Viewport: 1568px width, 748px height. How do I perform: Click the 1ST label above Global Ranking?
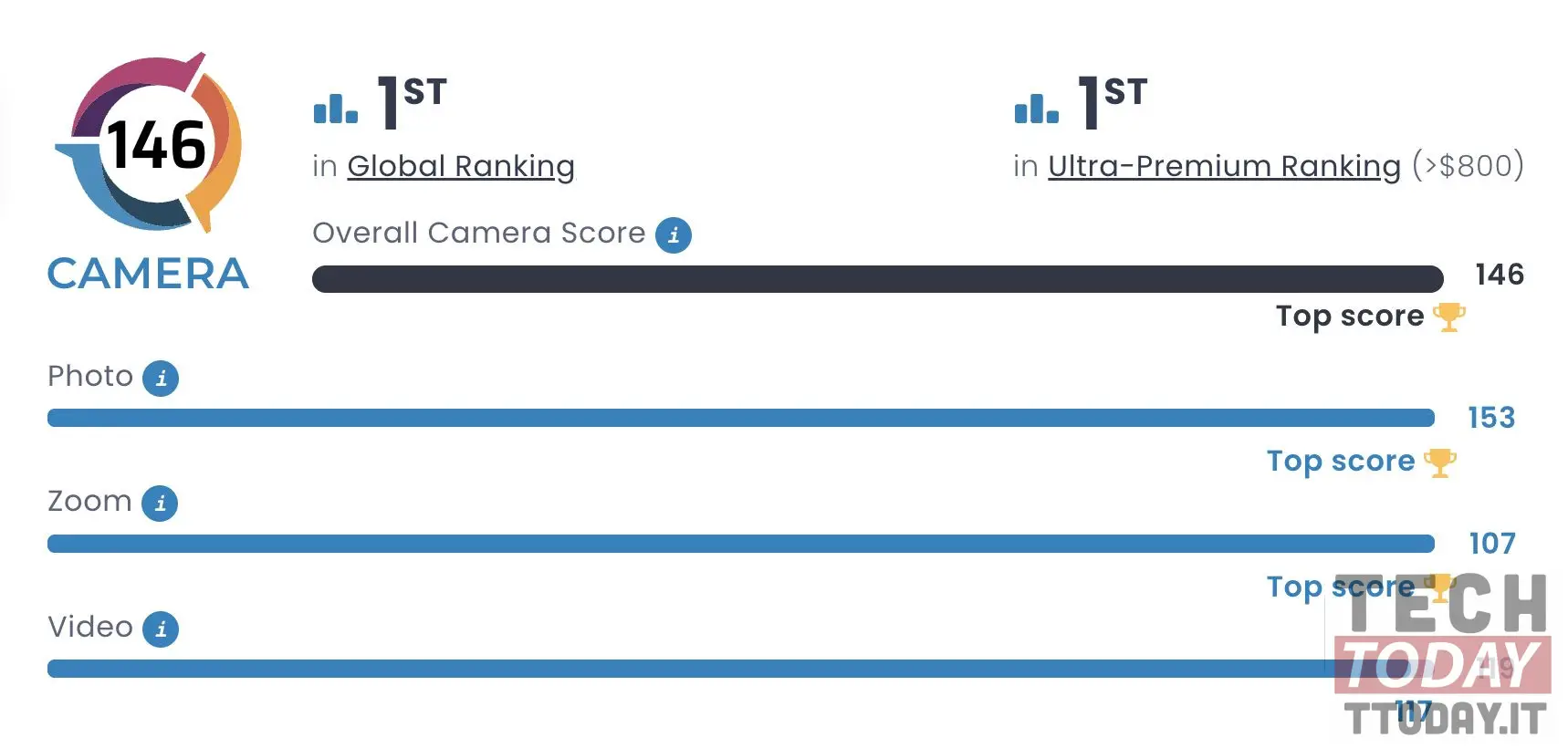(x=412, y=101)
